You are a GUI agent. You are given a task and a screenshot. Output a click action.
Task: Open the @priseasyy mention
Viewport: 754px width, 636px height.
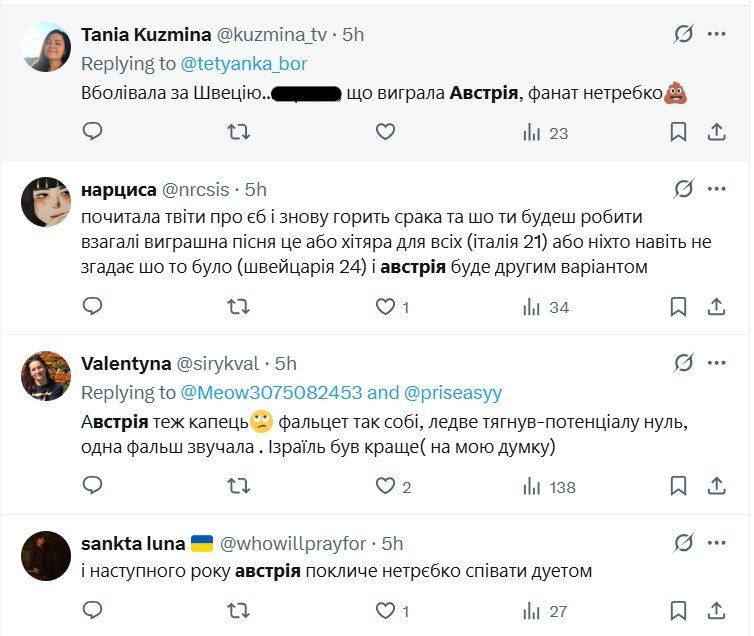click(452, 392)
